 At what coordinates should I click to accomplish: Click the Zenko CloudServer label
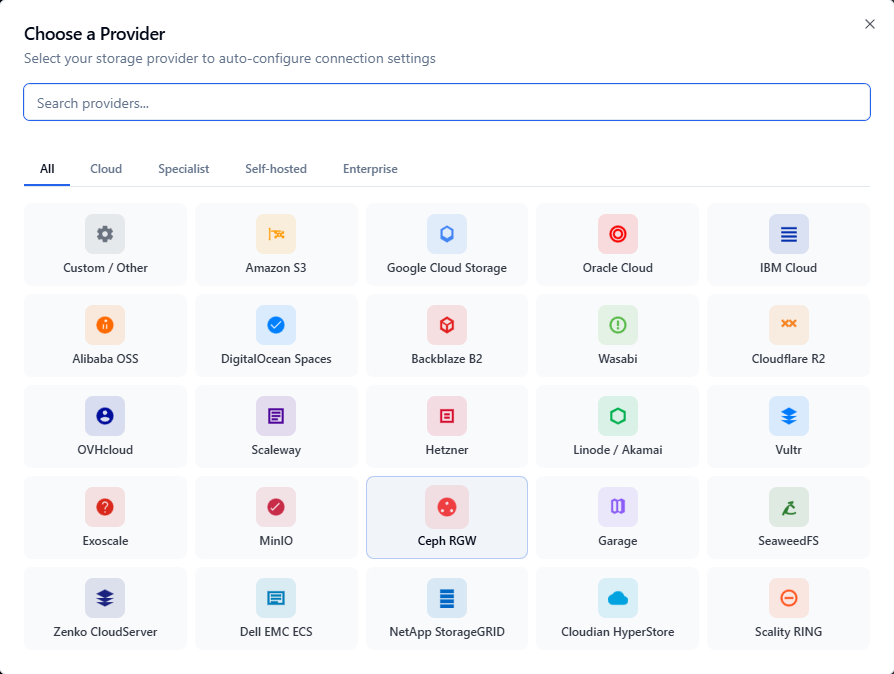[105, 632]
